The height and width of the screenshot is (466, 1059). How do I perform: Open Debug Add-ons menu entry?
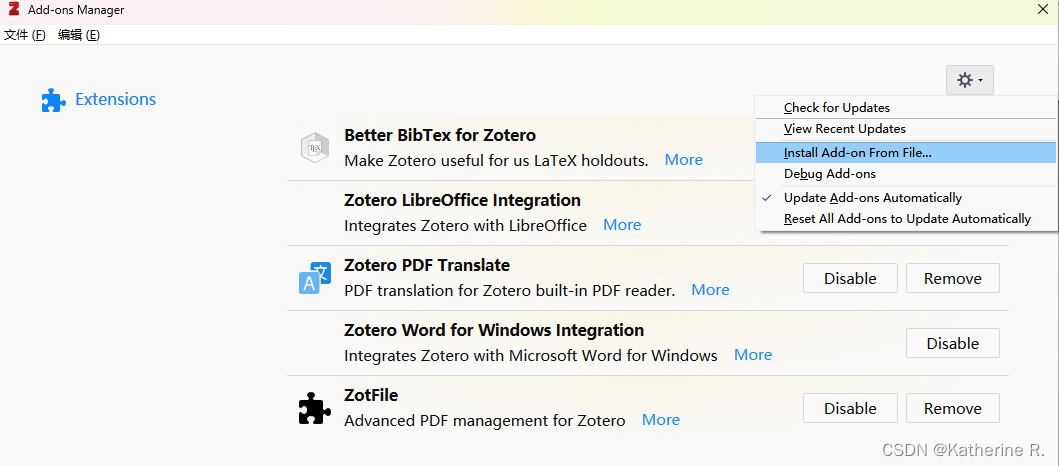point(829,174)
